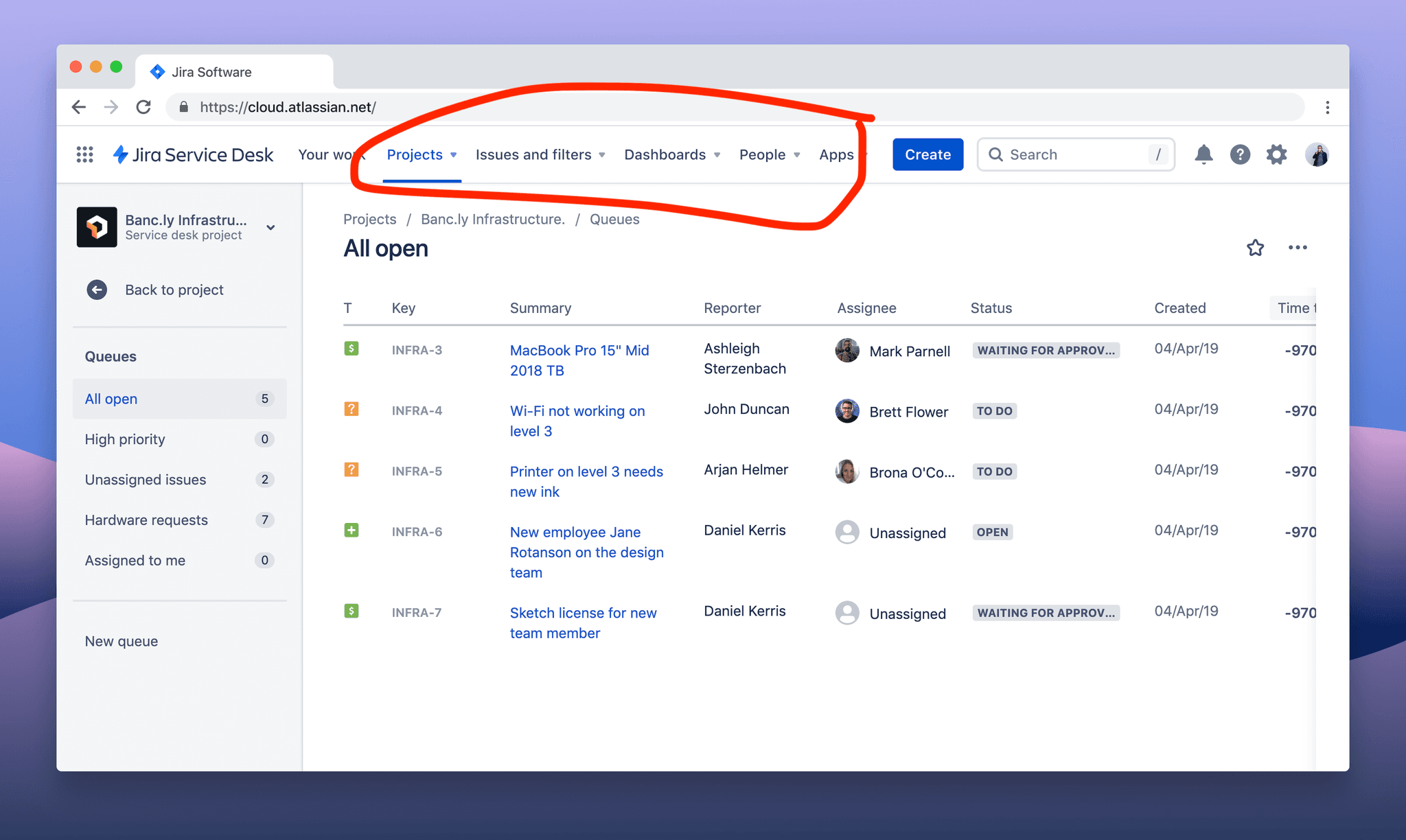Click Mark Parnell's assignee avatar
Image resolution: width=1406 pixels, height=840 pixels.
pyautogui.click(x=847, y=350)
